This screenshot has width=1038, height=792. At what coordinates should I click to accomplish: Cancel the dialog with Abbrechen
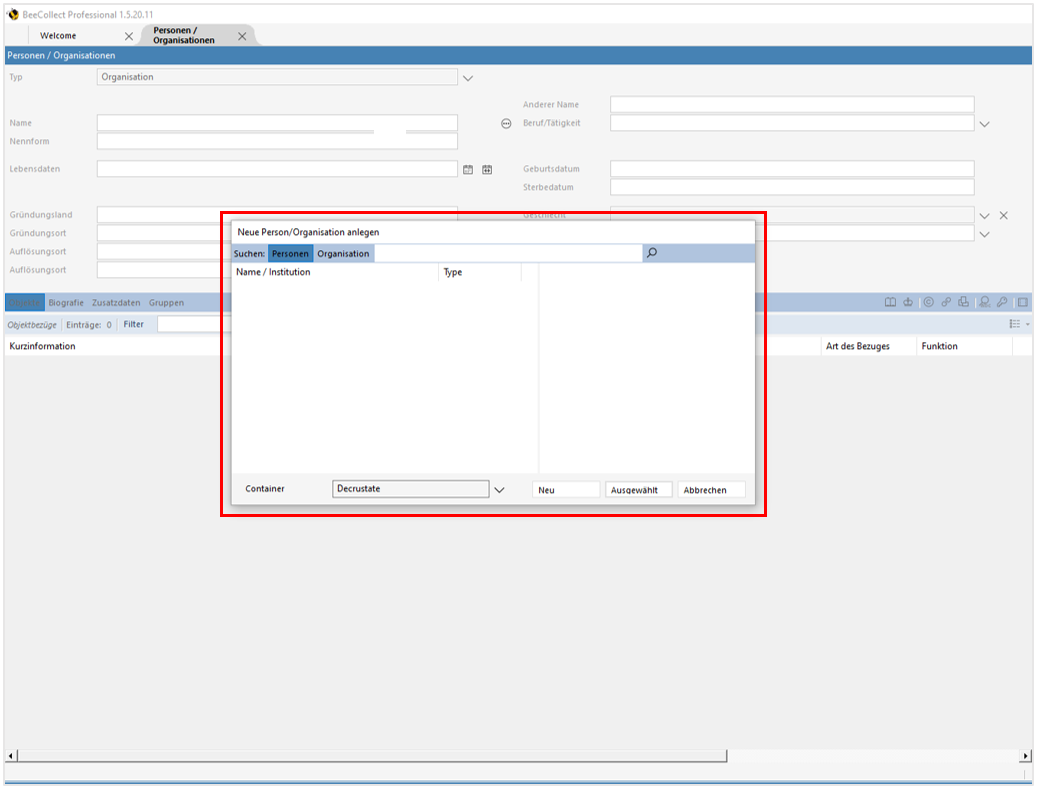pos(711,489)
